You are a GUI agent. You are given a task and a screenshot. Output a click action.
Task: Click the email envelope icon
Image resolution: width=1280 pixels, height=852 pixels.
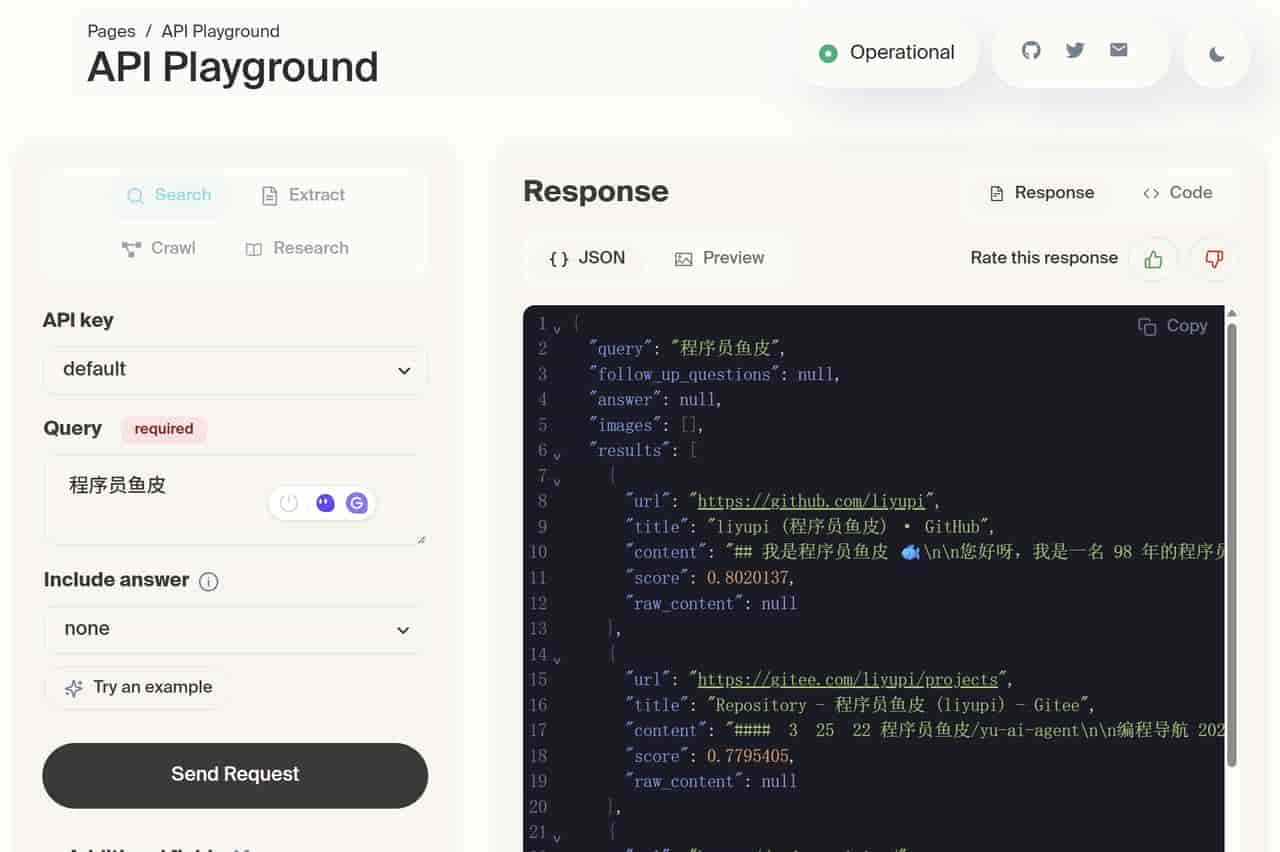[1119, 50]
